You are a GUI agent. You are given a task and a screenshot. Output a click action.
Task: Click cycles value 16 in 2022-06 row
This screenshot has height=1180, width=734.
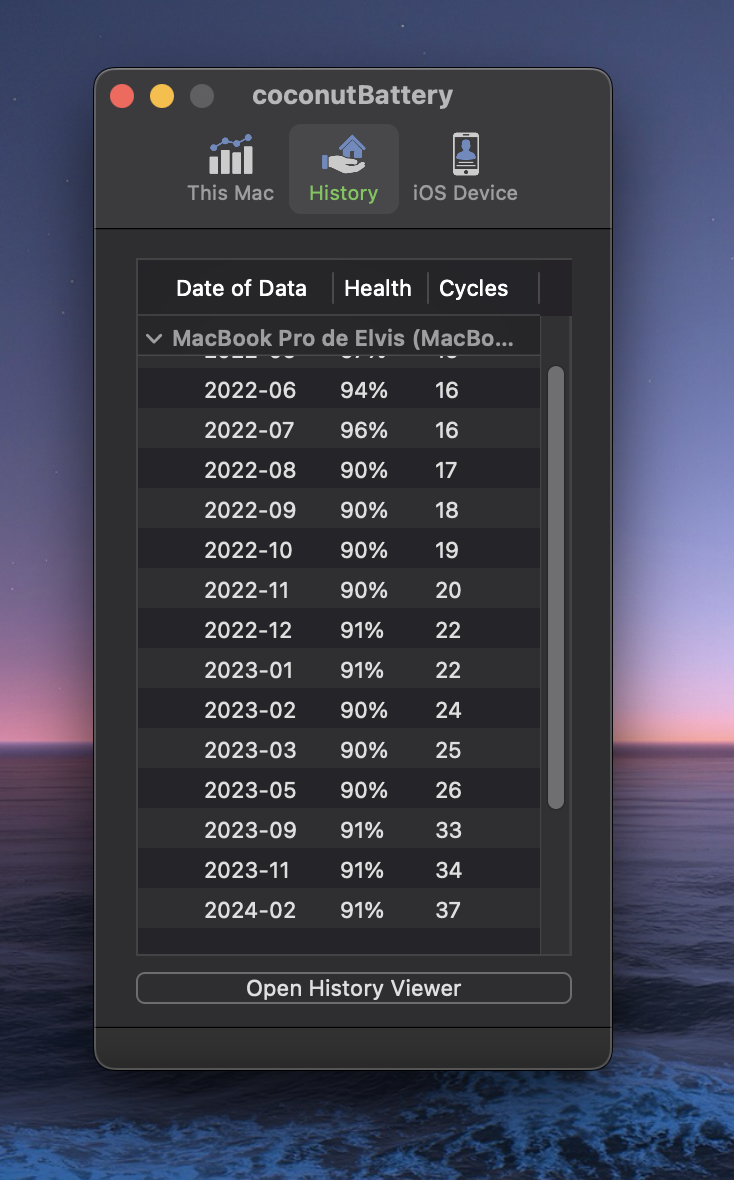click(446, 390)
